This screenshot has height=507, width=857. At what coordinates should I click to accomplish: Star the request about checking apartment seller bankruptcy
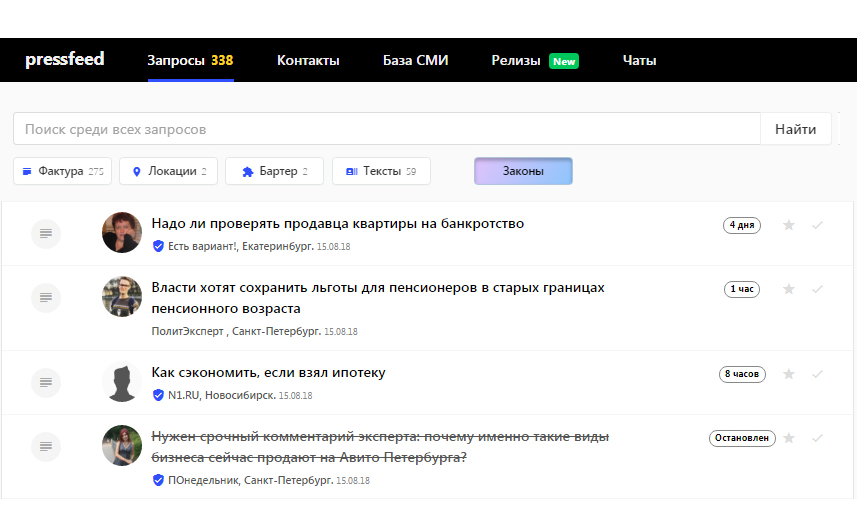[x=789, y=225]
